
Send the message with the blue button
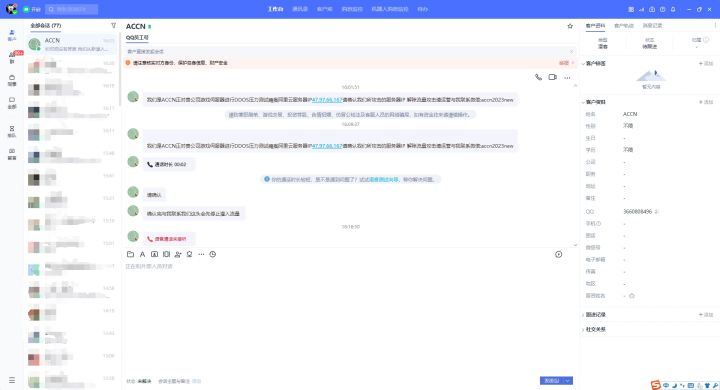[x=551, y=380]
